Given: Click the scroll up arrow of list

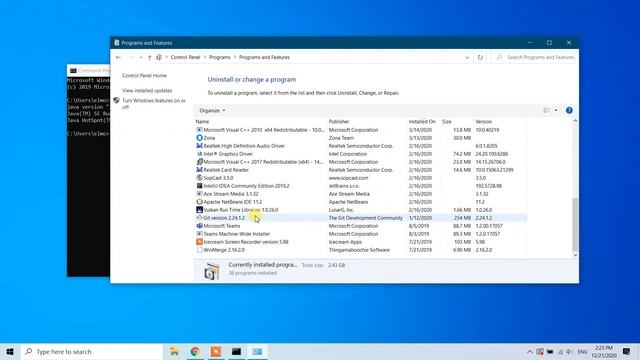Looking at the screenshot, I should [x=575, y=121].
